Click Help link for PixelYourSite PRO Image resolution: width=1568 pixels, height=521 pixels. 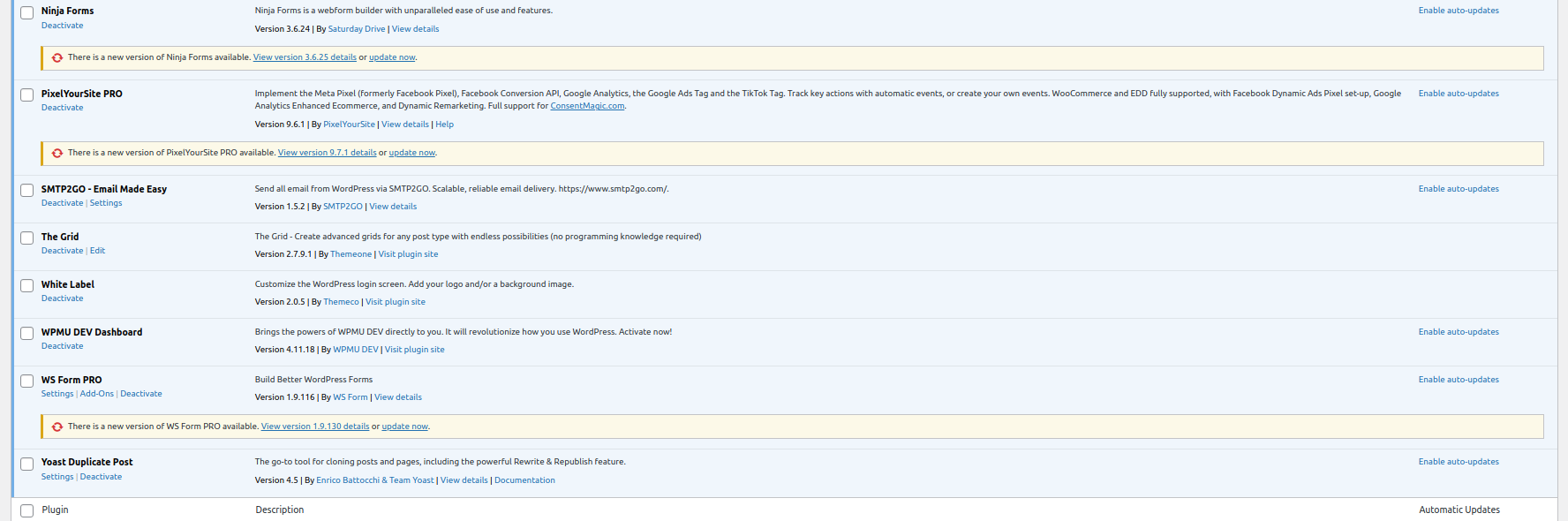pyautogui.click(x=444, y=125)
